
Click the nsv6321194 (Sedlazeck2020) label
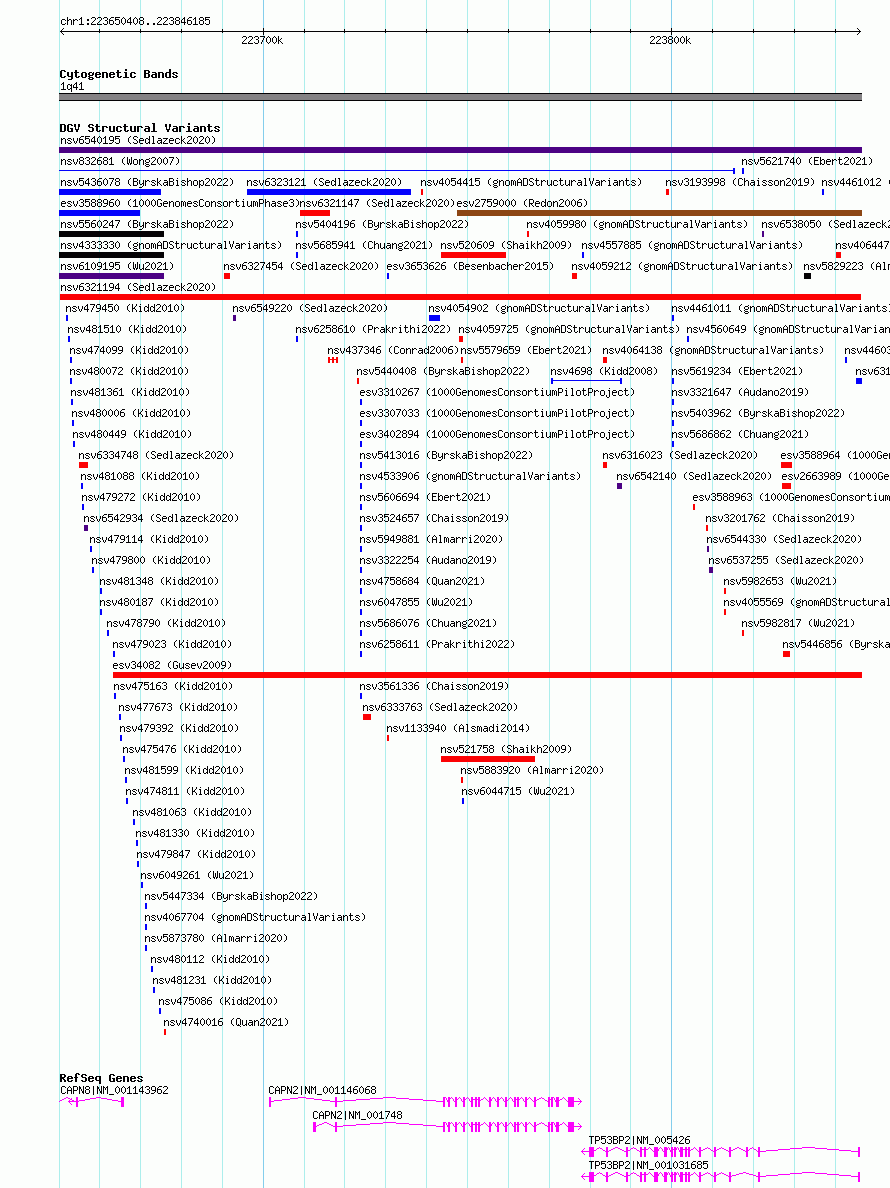click(x=138, y=288)
